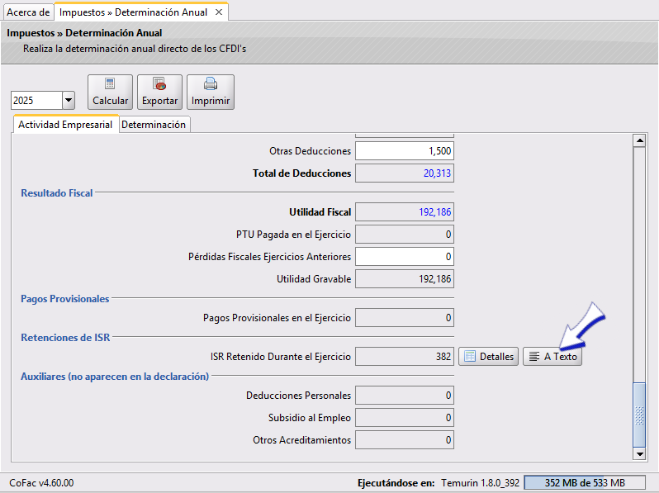Click the CoFac v4.60.00 status text
659x493 pixels.
pyautogui.click(x=42, y=483)
